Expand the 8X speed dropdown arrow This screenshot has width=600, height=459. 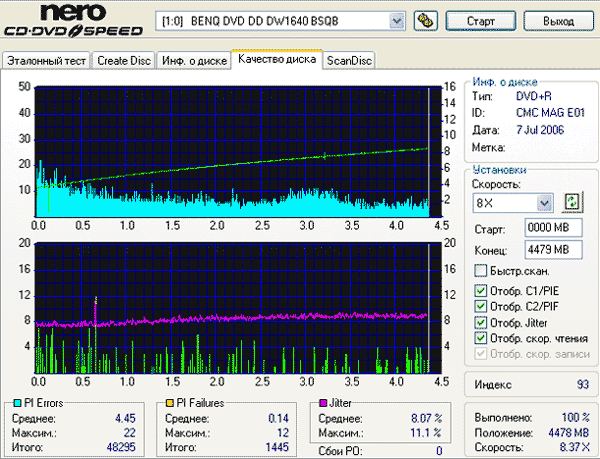[x=545, y=203]
